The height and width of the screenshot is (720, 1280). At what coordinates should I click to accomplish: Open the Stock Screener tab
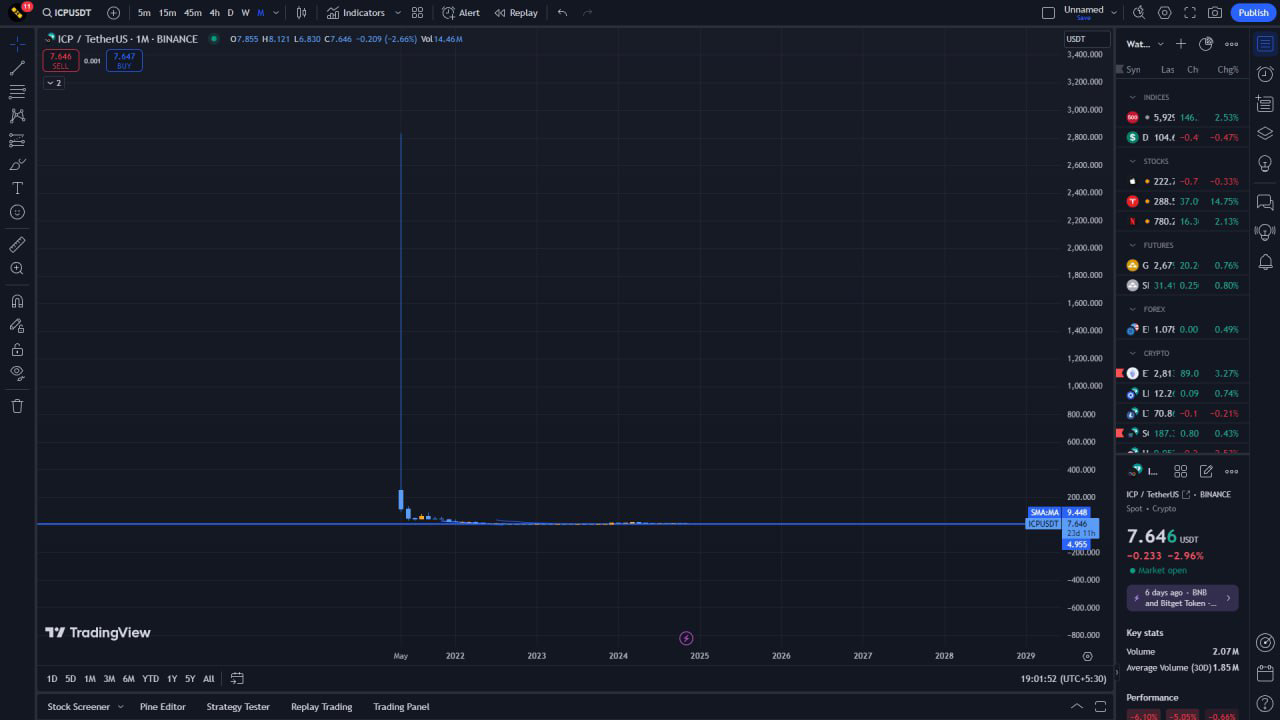pos(79,707)
